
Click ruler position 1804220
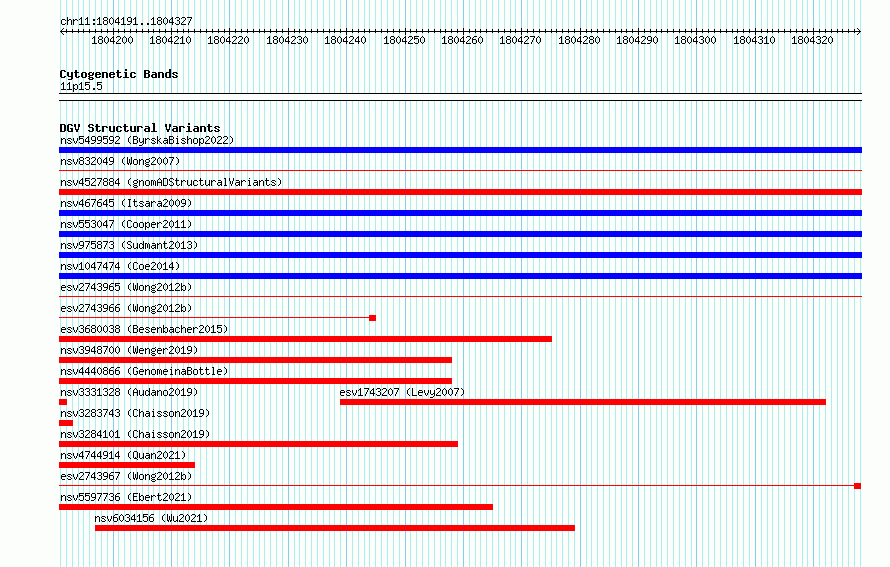click(228, 40)
